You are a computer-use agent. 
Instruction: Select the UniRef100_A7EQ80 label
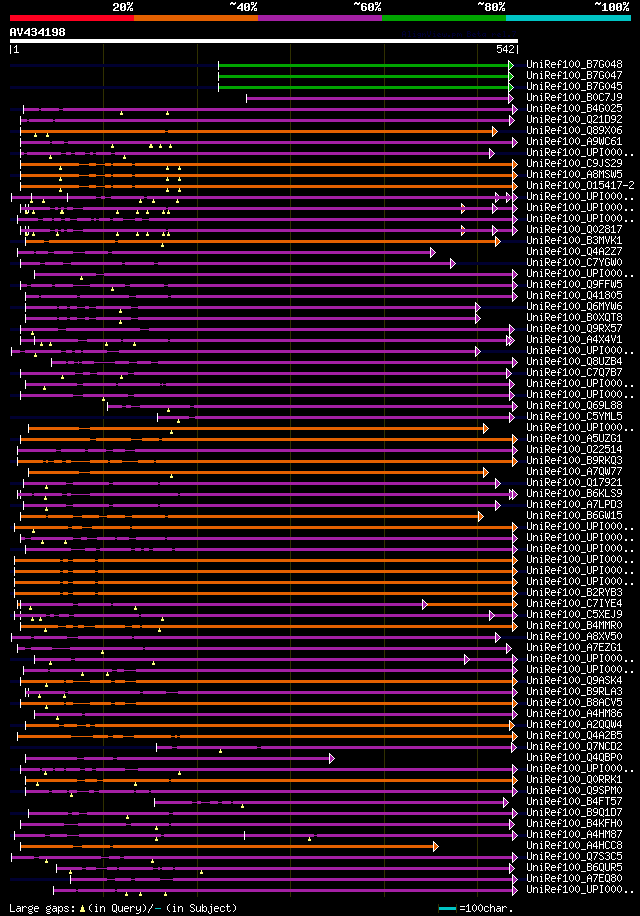574,879
